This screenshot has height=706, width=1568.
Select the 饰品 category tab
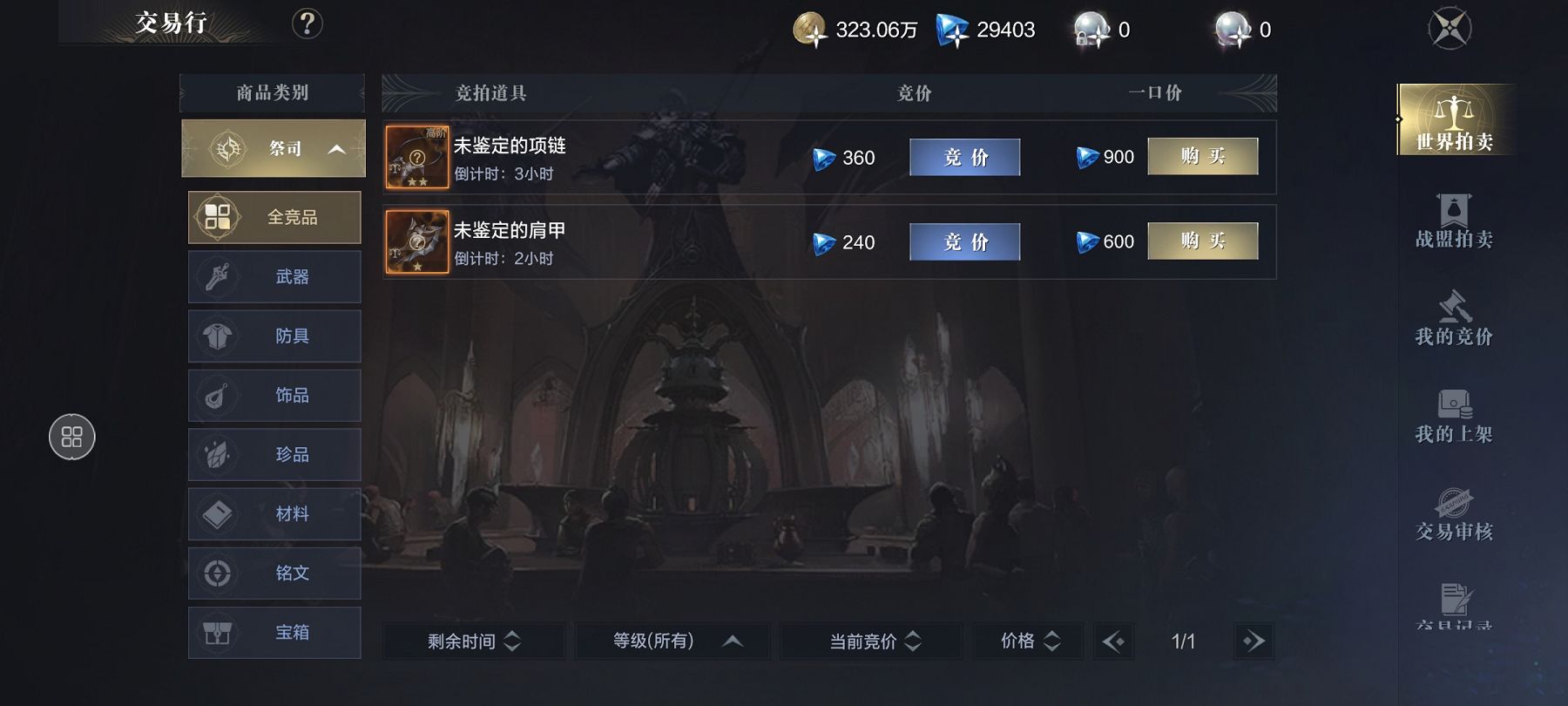(274, 395)
